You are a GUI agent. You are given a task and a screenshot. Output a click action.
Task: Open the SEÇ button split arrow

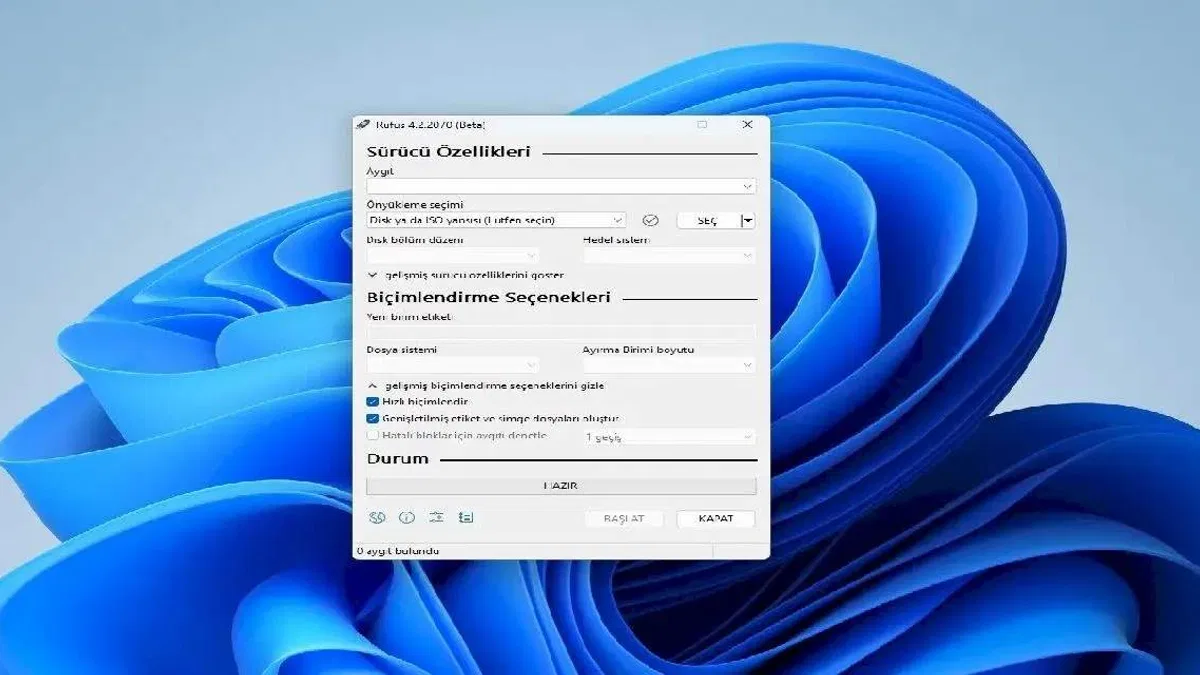coord(748,220)
